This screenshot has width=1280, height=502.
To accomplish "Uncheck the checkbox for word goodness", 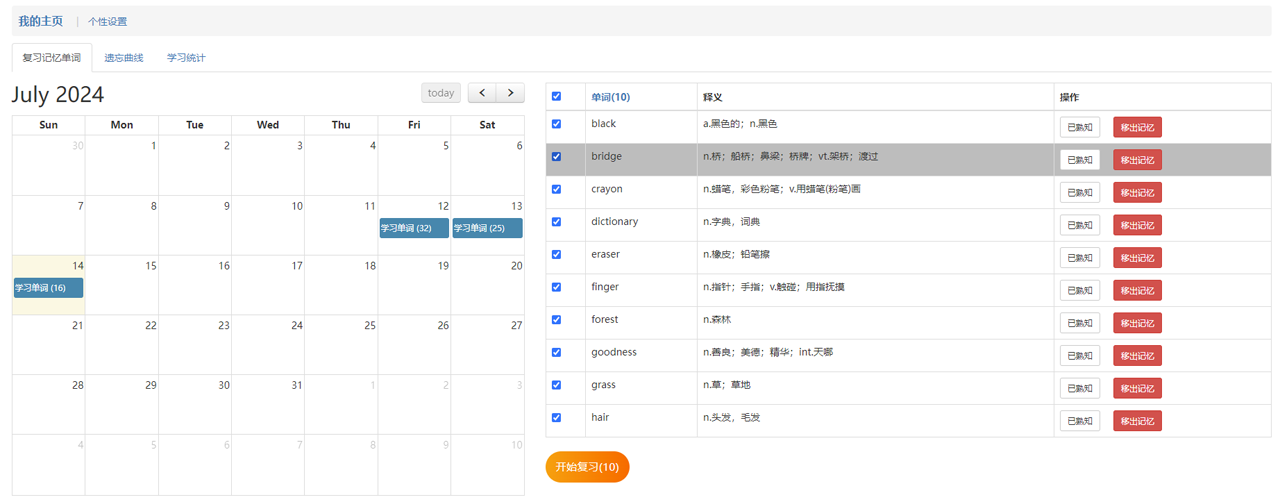I will [557, 352].
